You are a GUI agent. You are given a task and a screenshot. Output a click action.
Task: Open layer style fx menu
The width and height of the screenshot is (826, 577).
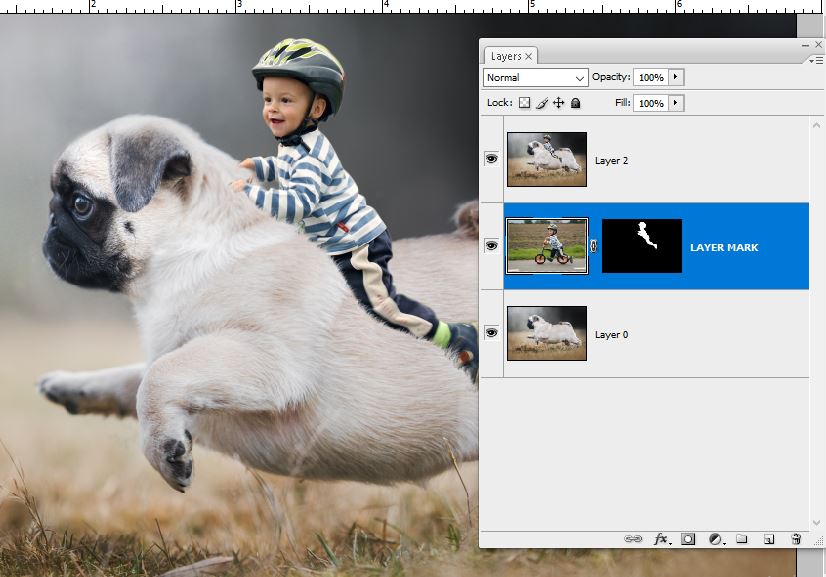(662, 539)
